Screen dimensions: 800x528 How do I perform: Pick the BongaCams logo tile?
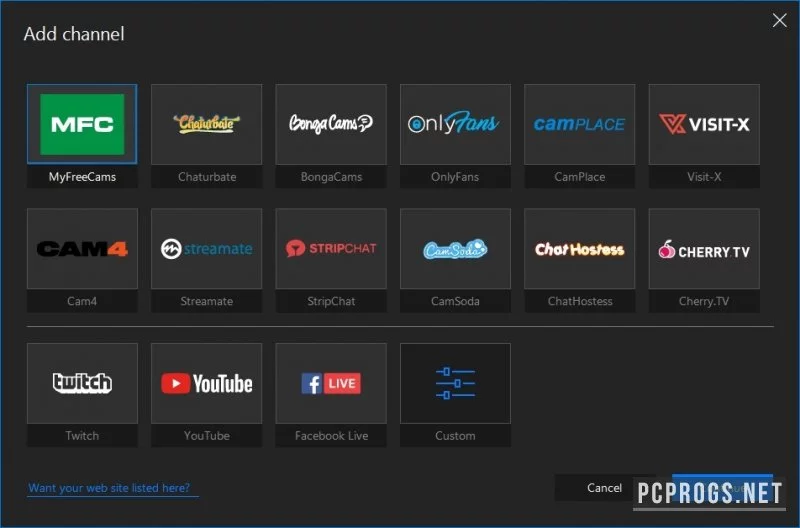tap(331, 124)
